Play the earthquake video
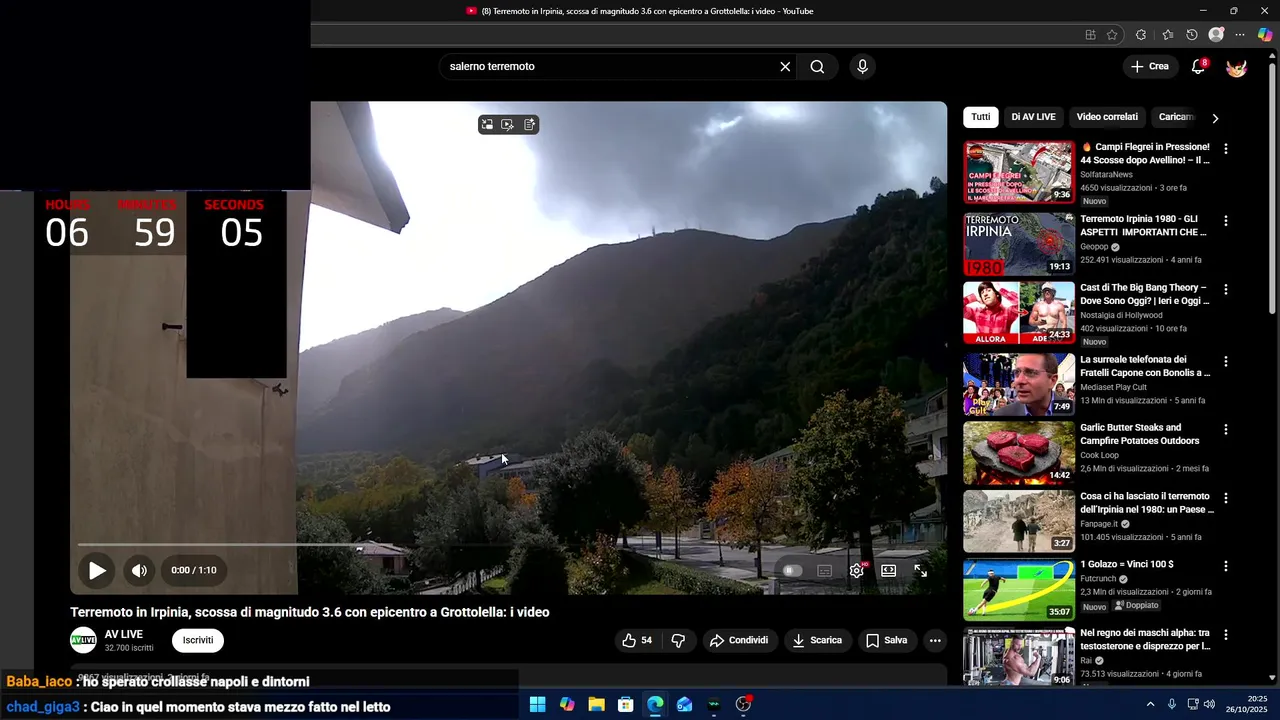The width and height of the screenshot is (1280, 720). [x=97, y=571]
